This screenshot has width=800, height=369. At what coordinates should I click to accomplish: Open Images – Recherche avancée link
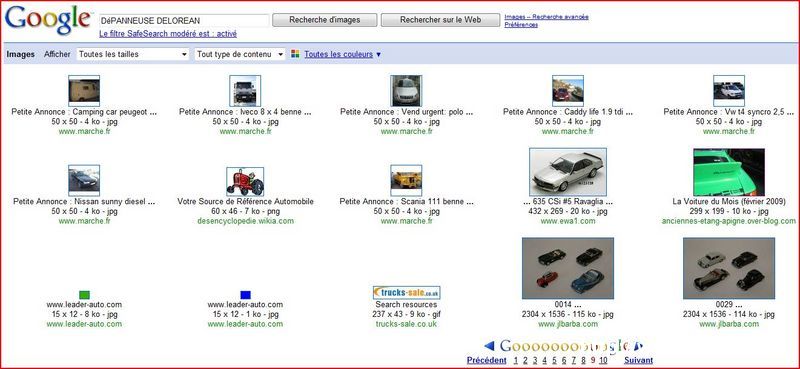(x=546, y=17)
